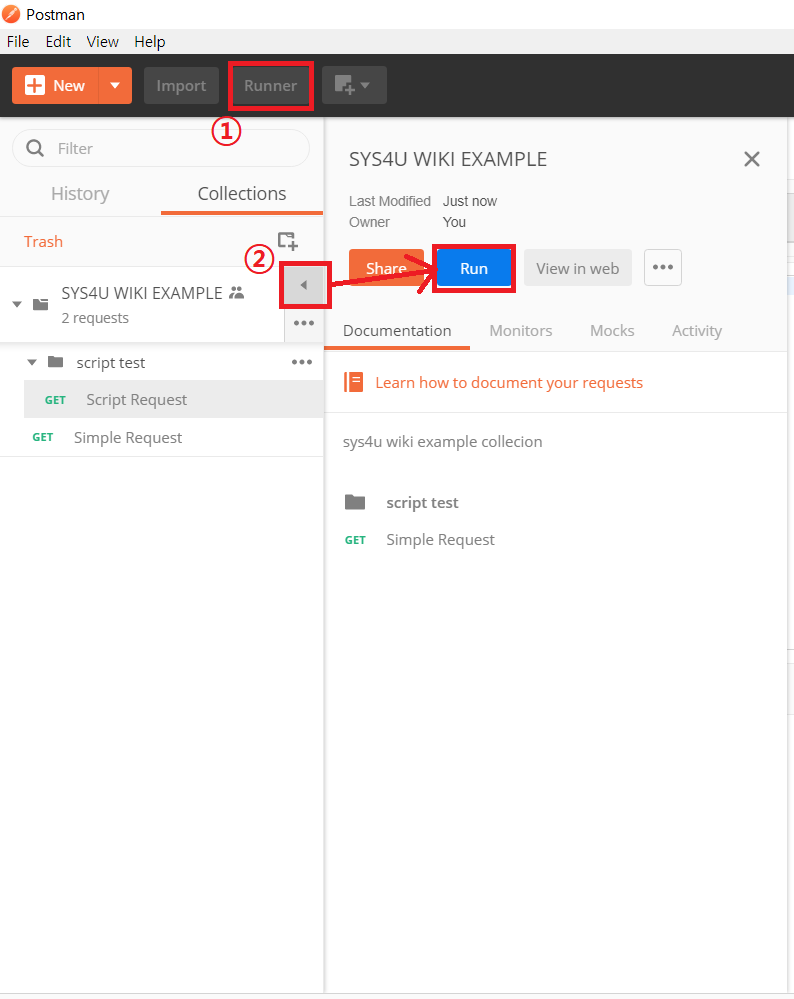
Task: Select the Script Request item
Action: (173, 399)
